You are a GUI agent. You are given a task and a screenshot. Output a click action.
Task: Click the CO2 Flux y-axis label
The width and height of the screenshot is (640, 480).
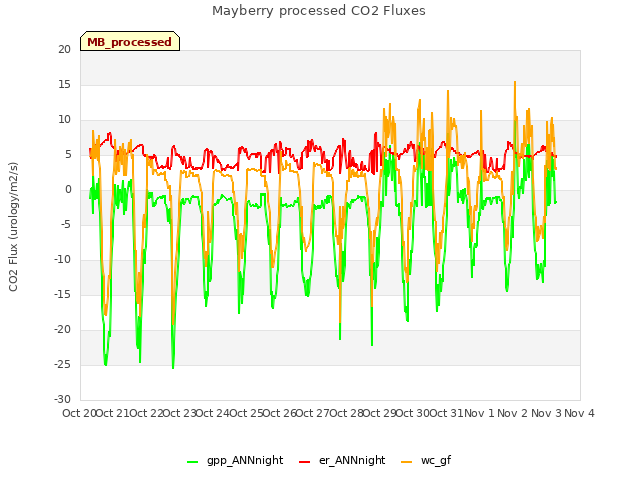(x=13, y=227)
